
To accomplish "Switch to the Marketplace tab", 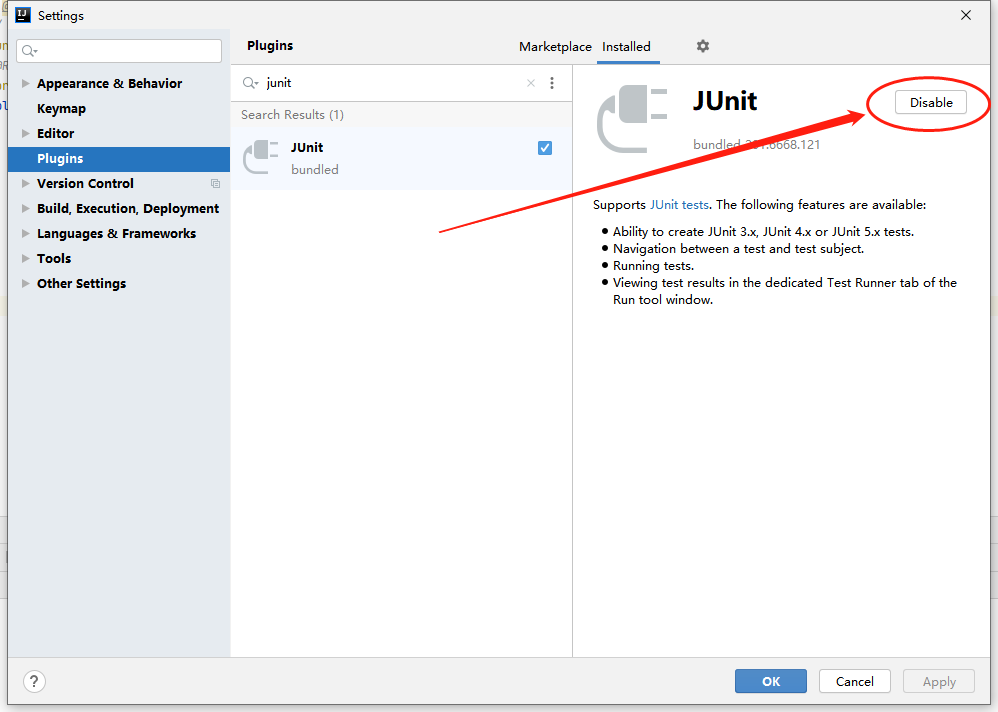I will 555,46.
